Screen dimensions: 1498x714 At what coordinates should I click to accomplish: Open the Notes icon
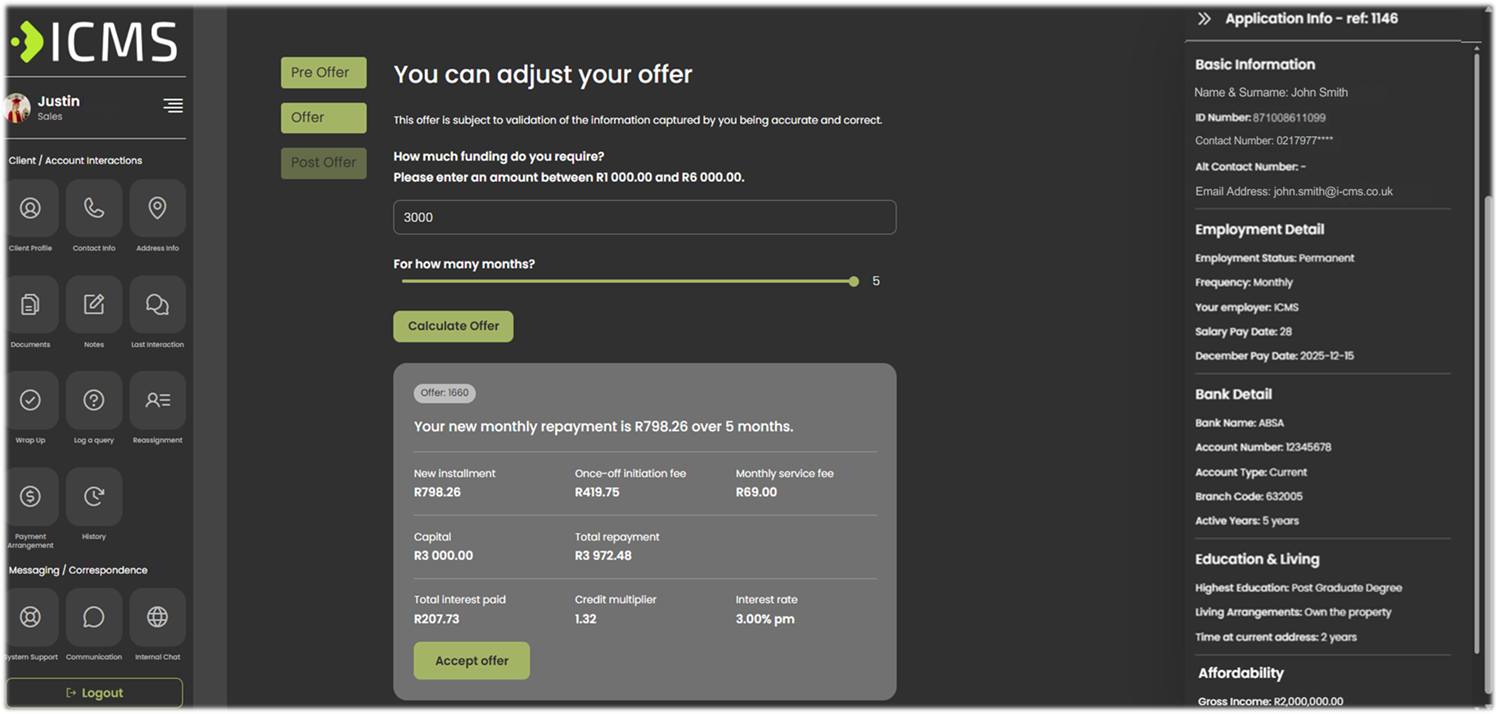pos(94,304)
